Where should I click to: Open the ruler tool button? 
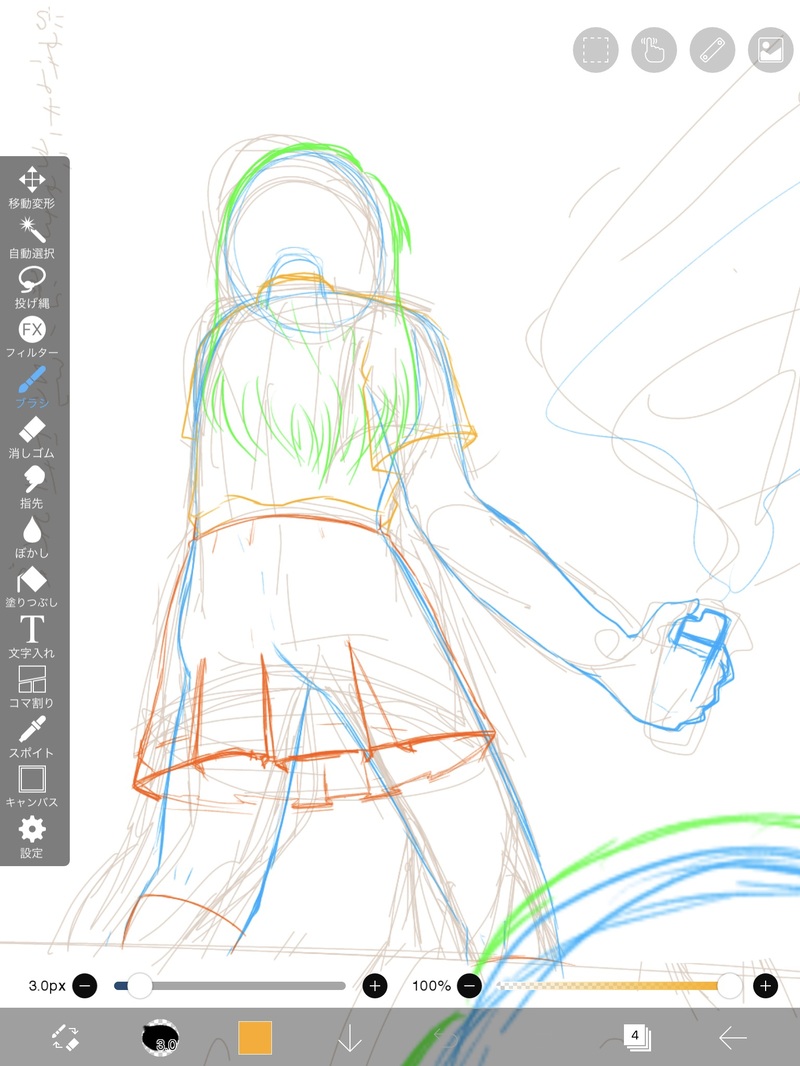712,50
